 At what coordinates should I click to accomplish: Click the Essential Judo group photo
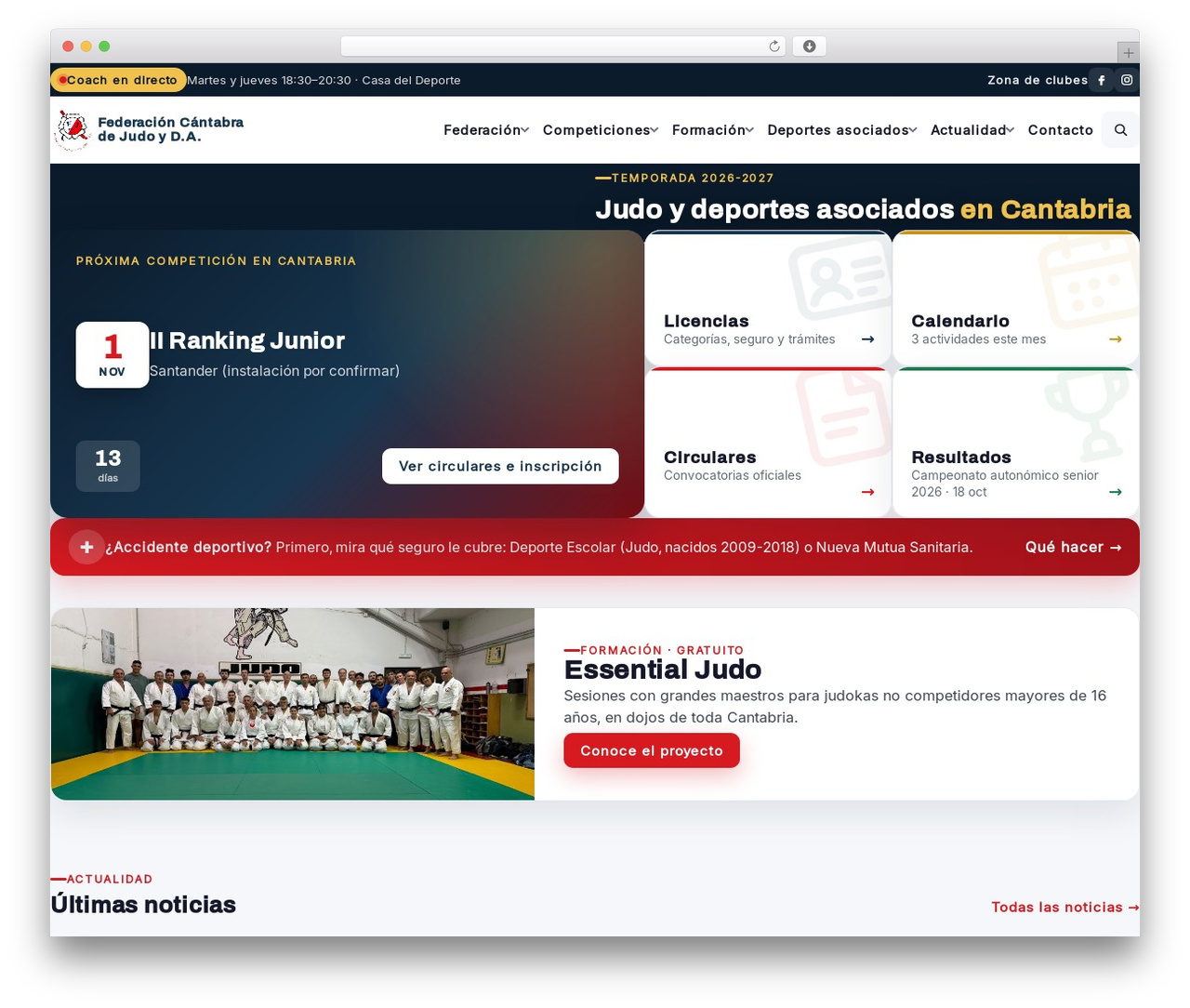tap(293, 704)
